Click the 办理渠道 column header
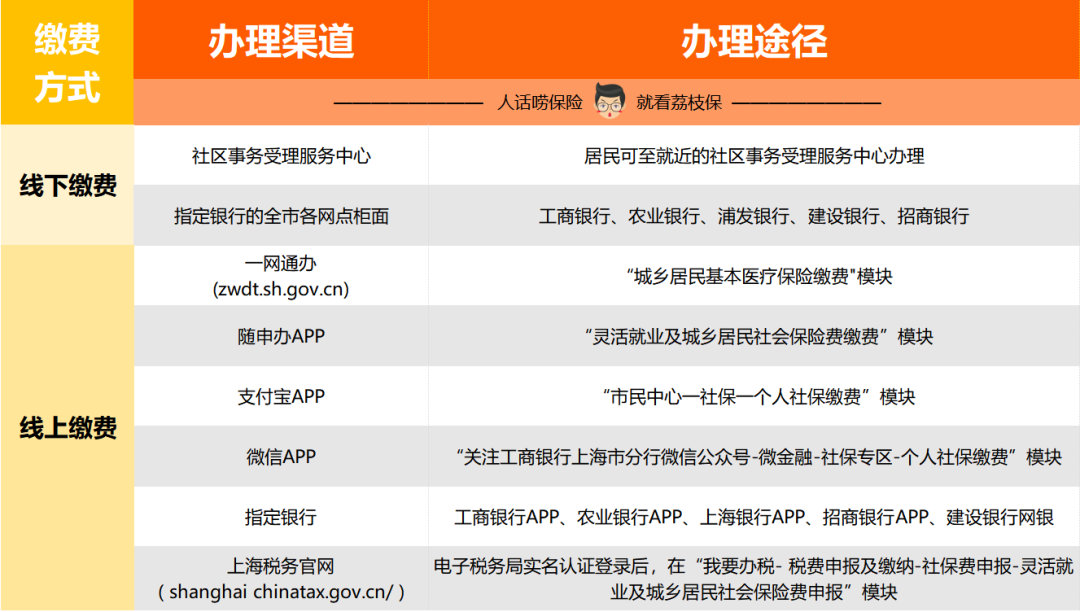 click(281, 41)
